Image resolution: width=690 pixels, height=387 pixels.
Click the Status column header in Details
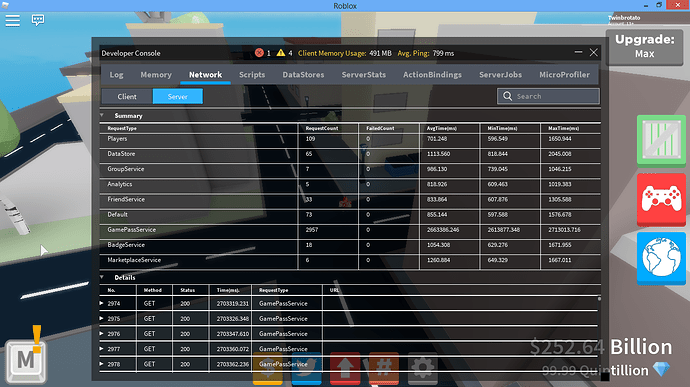[x=187, y=290]
